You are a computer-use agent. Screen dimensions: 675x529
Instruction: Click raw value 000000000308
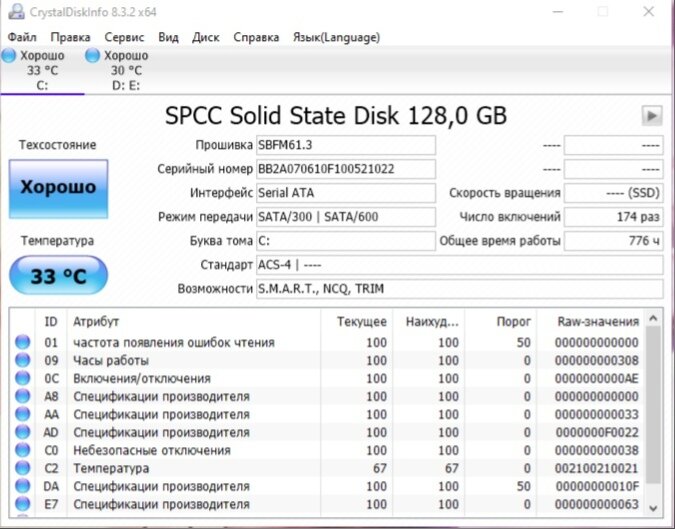coord(596,360)
